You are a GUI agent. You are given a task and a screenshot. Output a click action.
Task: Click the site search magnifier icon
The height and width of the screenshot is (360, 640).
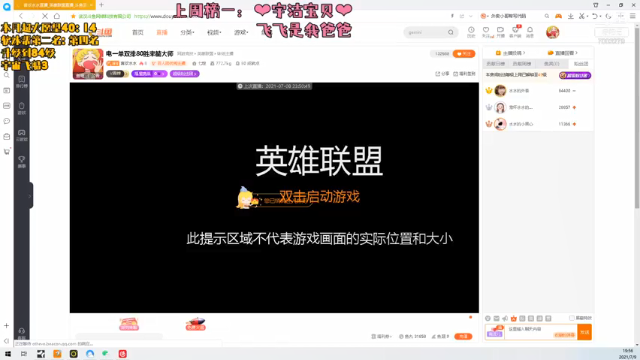pos(451,32)
